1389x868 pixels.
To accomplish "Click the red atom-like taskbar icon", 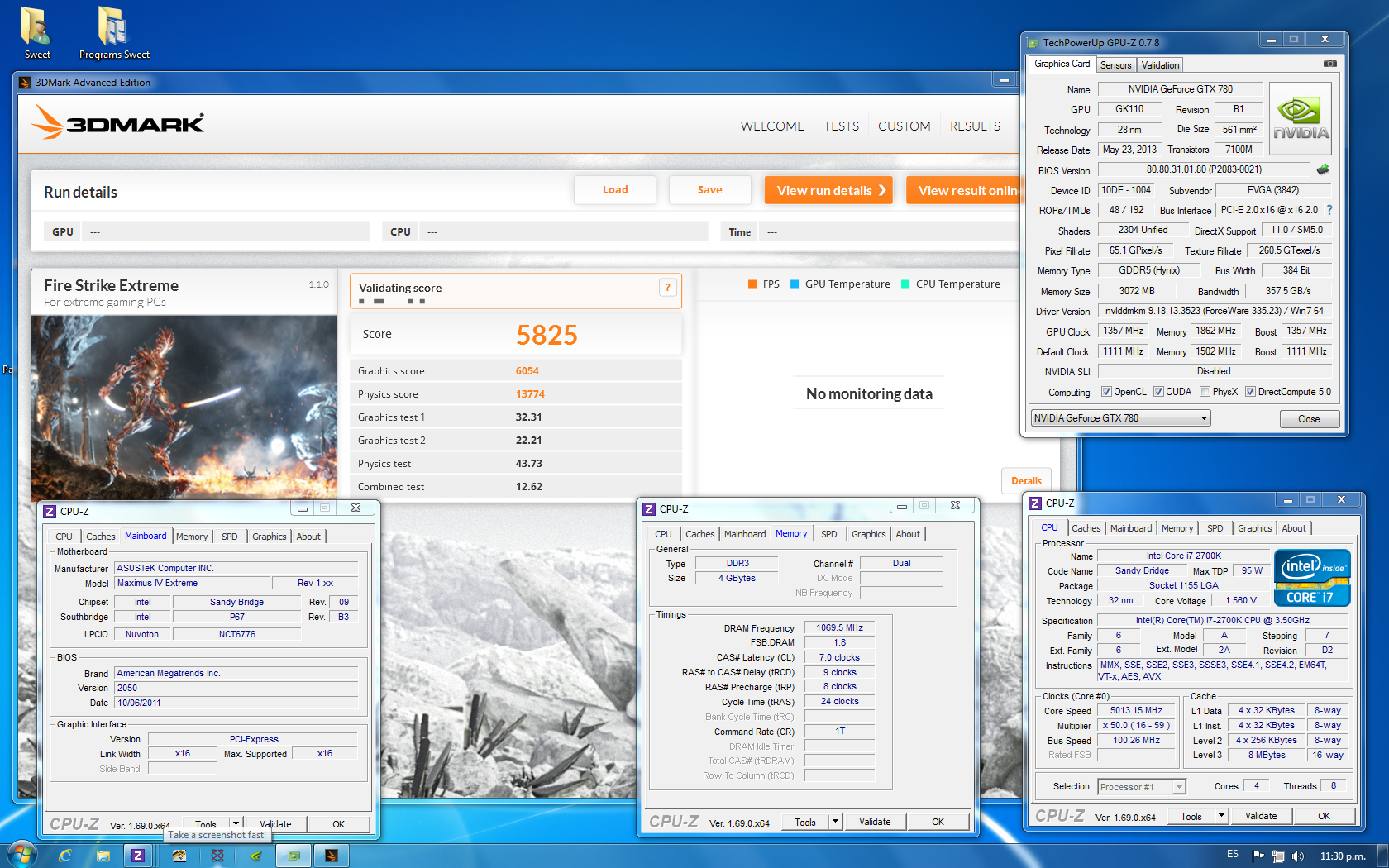I will (217, 856).
